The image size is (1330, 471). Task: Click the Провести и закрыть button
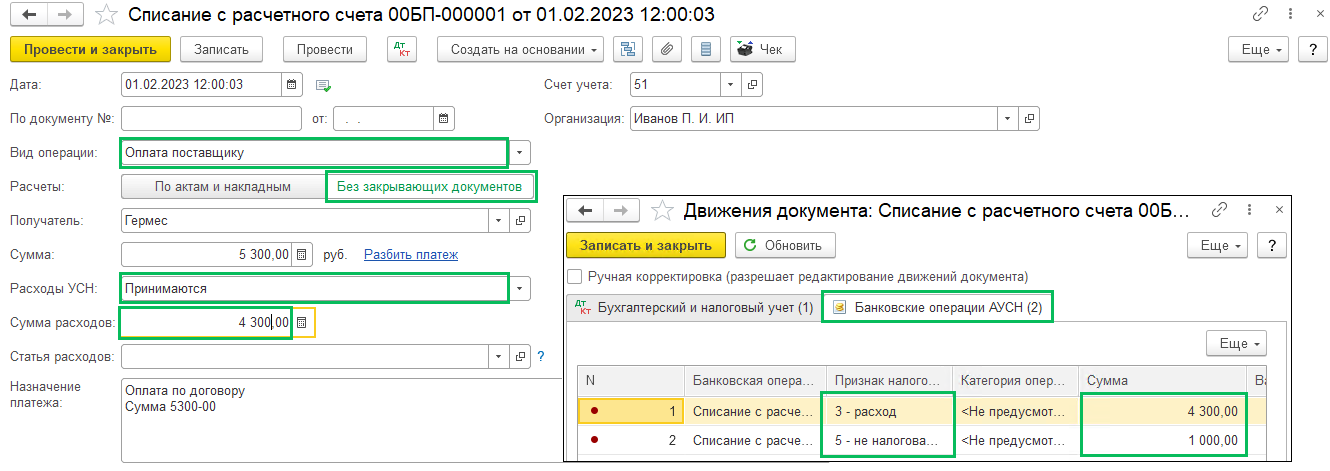90,49
